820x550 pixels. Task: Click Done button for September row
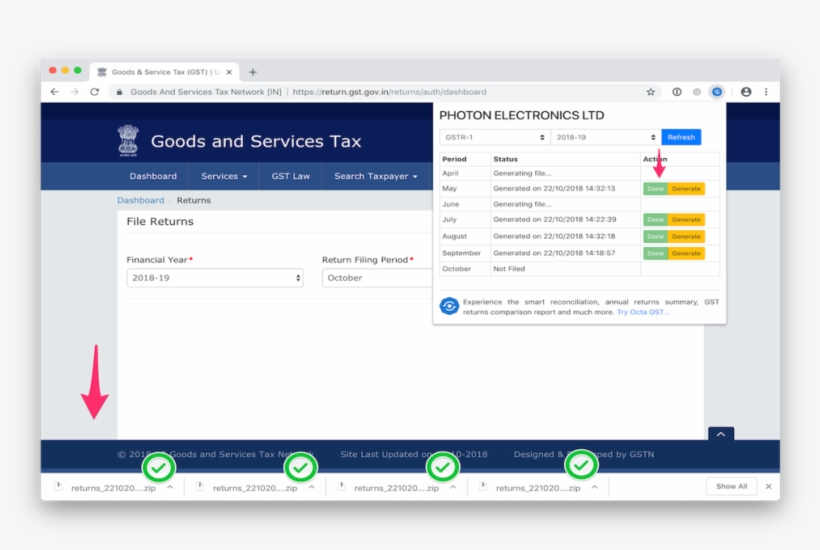[655, 253]
